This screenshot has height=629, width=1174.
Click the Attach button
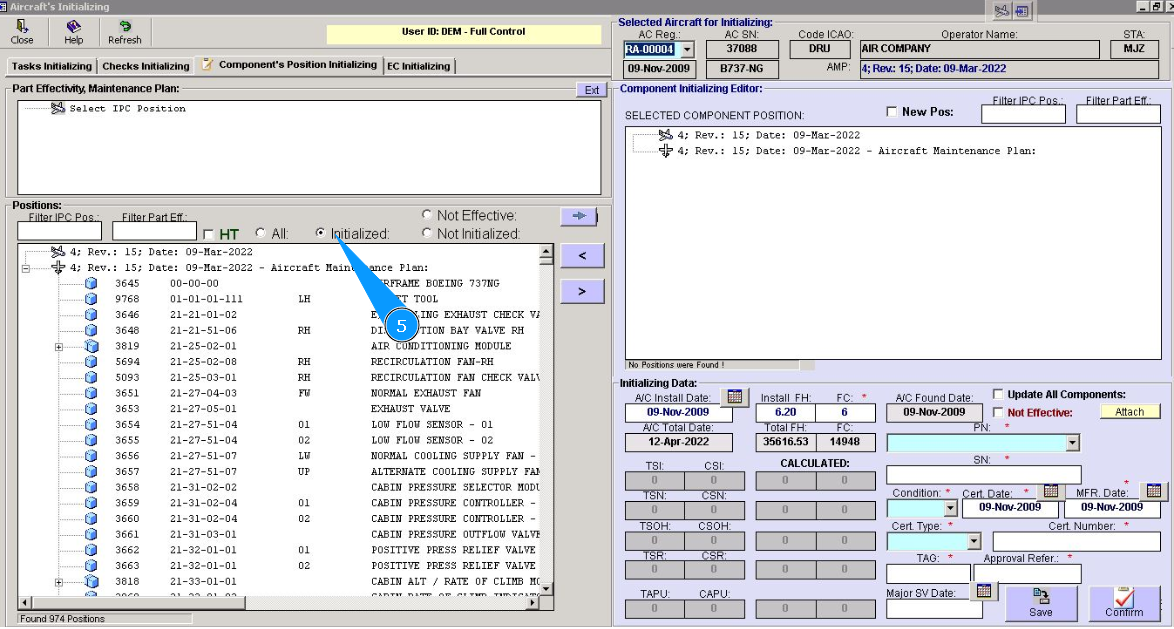1130,412
